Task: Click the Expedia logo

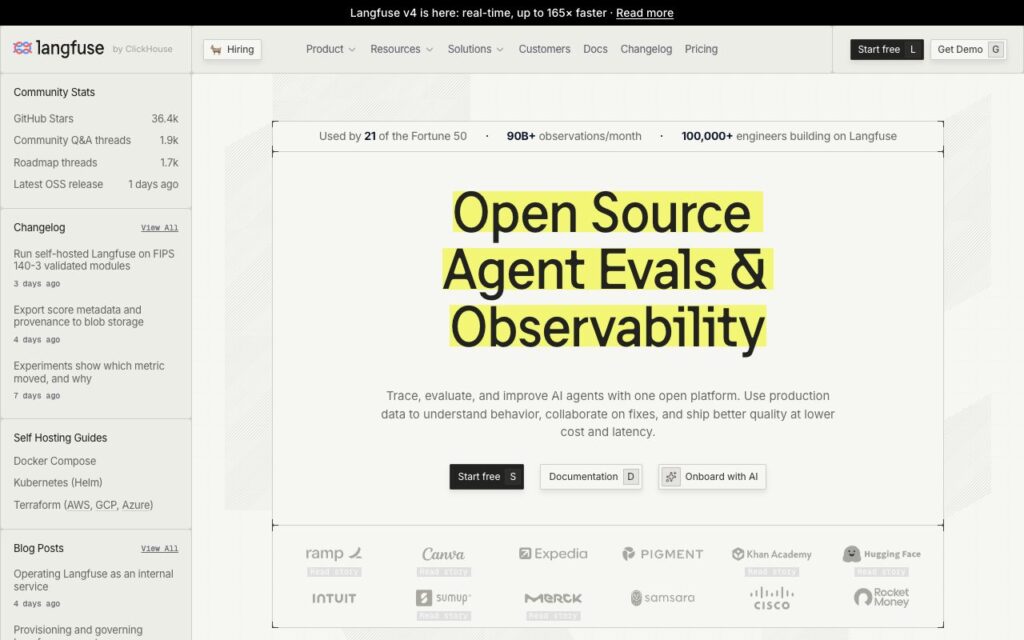Action: pyautogui.click(x=553, y=554)
